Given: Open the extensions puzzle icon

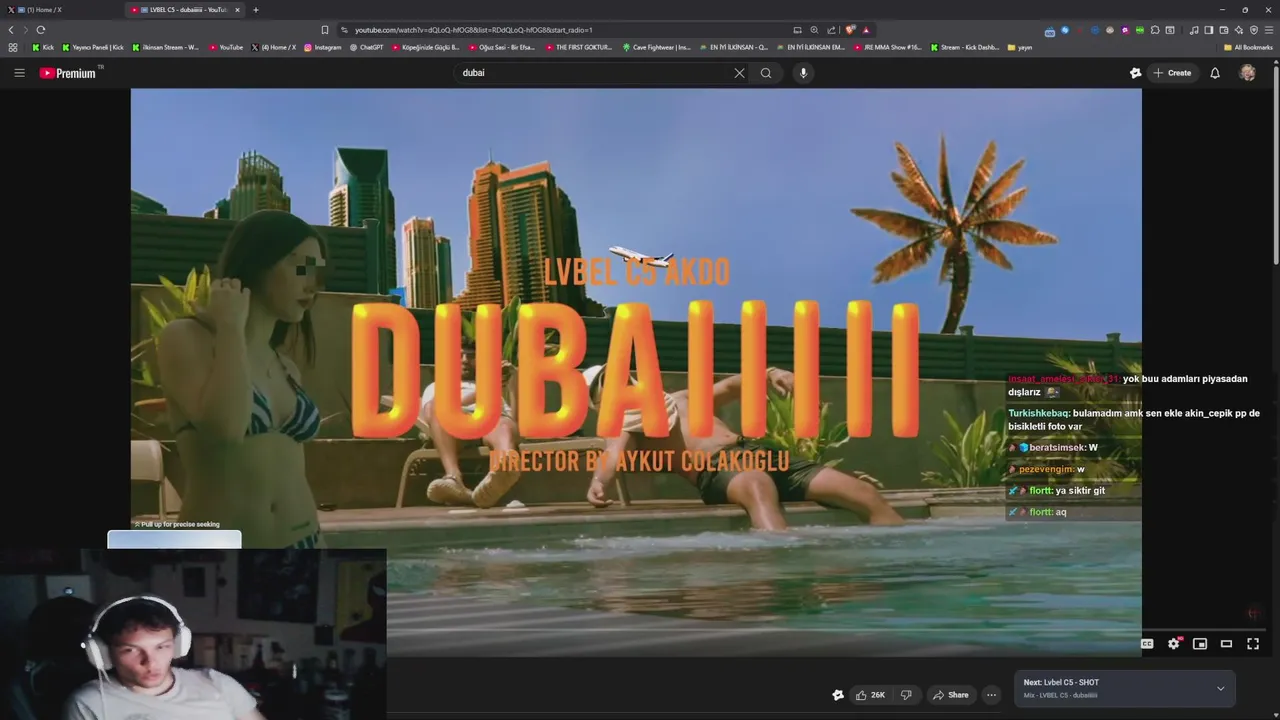Looking at the screenshot, I should coord(1155,30).
